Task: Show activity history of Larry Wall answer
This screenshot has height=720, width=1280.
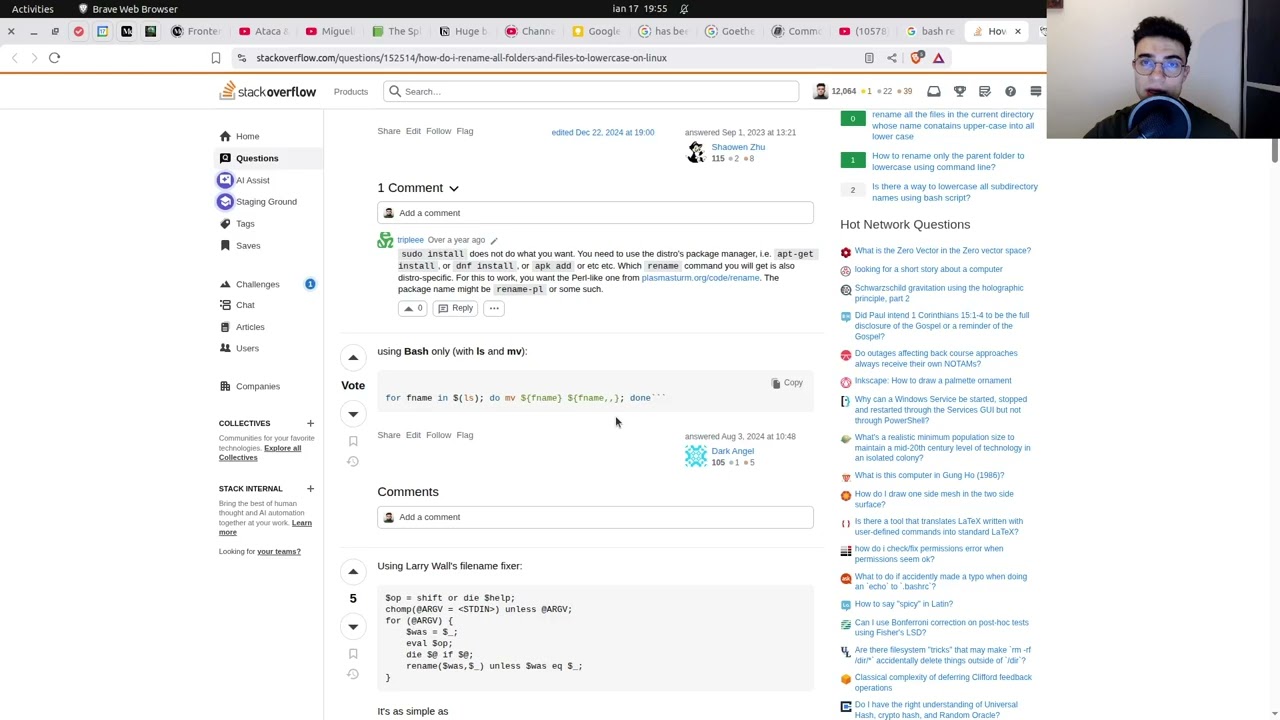Action: (353, 674)
